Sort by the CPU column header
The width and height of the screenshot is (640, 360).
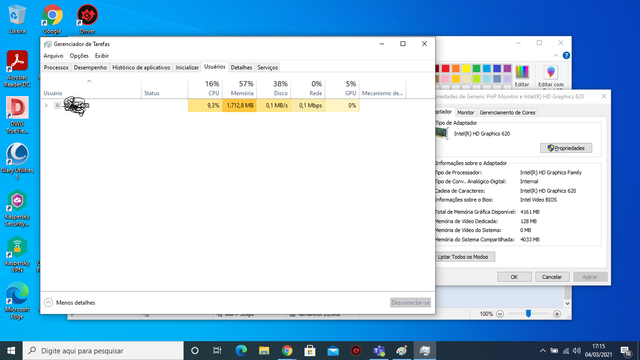coord(205,88)
